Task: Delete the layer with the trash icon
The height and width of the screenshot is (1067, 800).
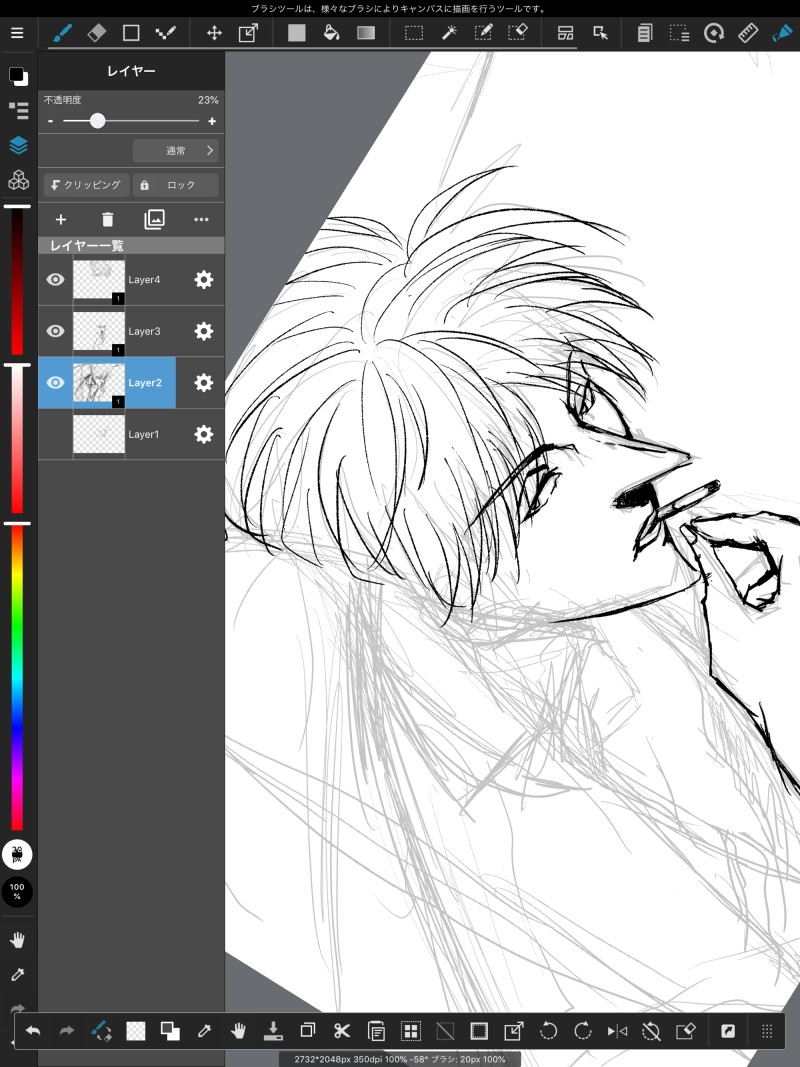Action: tap(107, 219)
